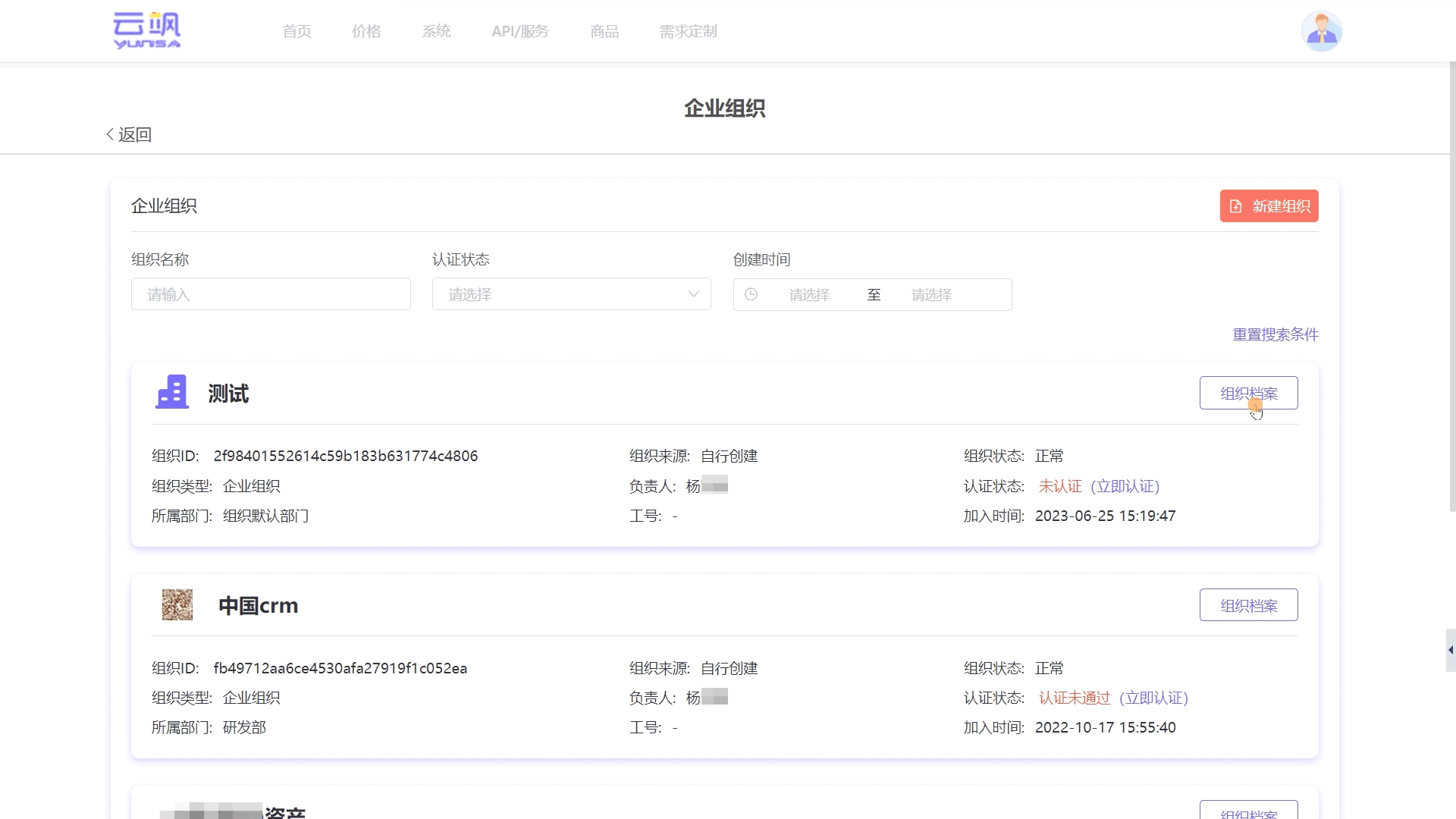Click the 新建组织 button

pyautogui.click(x=1269, y=206)
